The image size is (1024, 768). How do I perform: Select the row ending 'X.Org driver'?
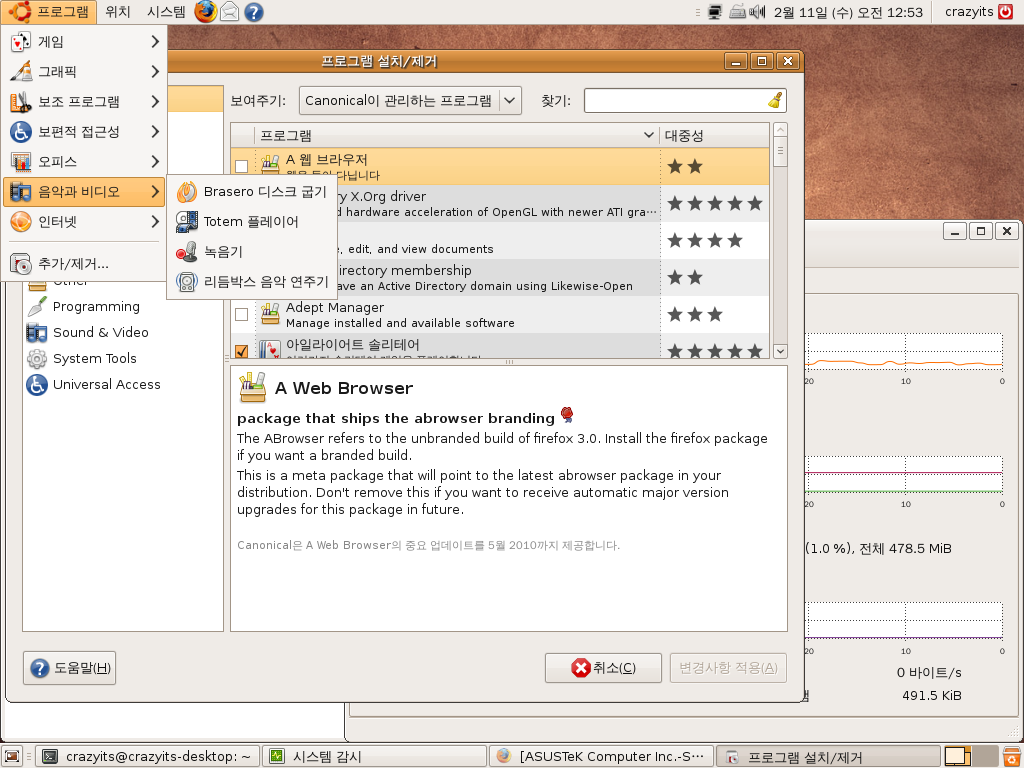point(499,204)
